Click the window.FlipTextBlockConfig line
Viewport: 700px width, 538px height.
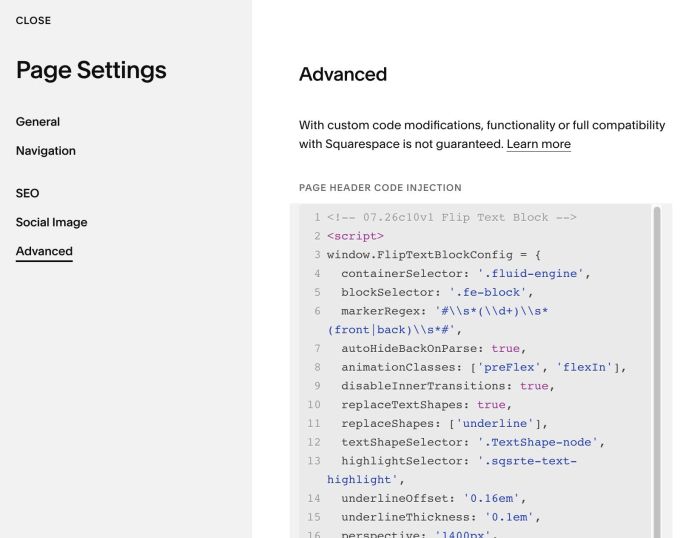pos(433,255)
